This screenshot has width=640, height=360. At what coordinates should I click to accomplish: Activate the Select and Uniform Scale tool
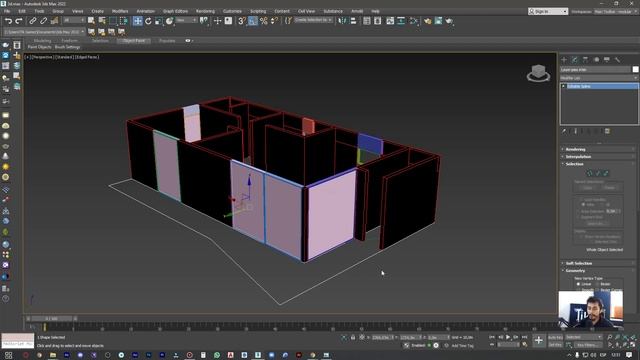pyautogui.click(x=159, y=21)
